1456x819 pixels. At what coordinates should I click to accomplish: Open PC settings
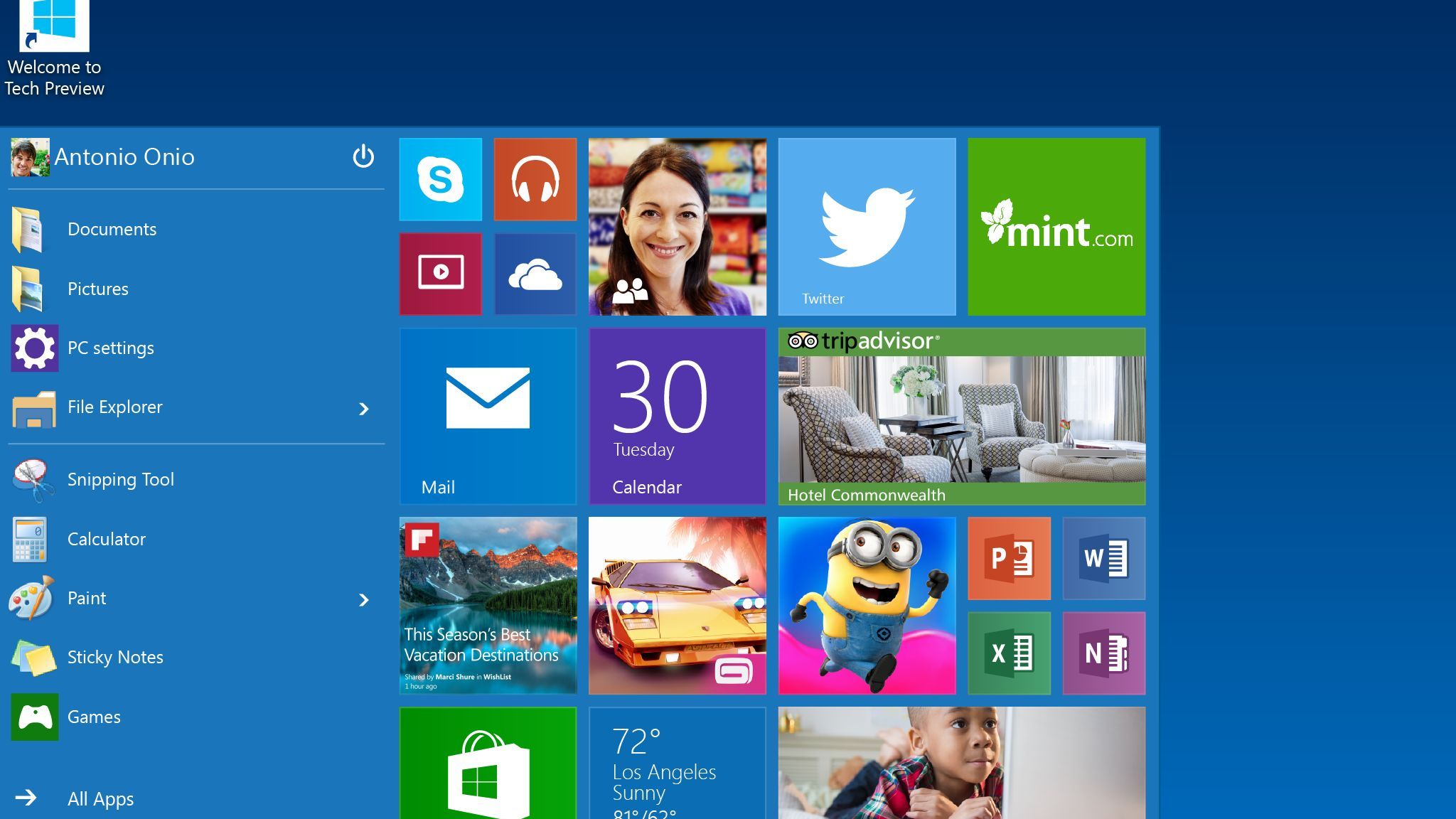(196, 348)
